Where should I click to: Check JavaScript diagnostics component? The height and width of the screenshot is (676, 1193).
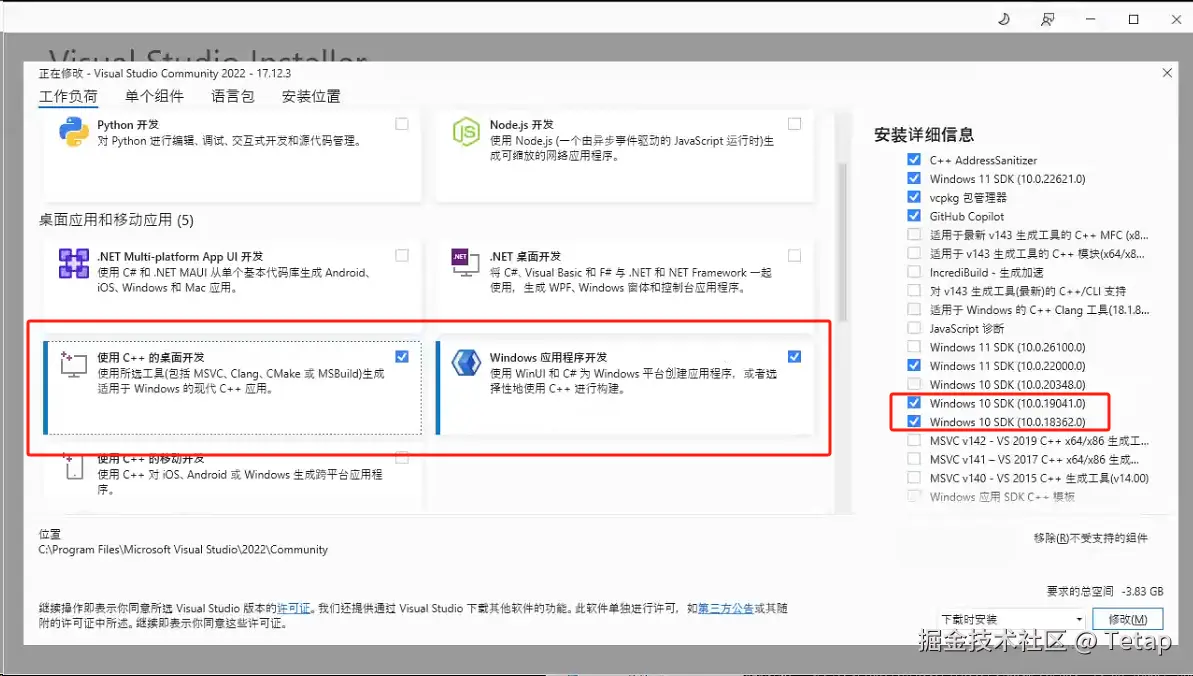(x=914, y=327)
